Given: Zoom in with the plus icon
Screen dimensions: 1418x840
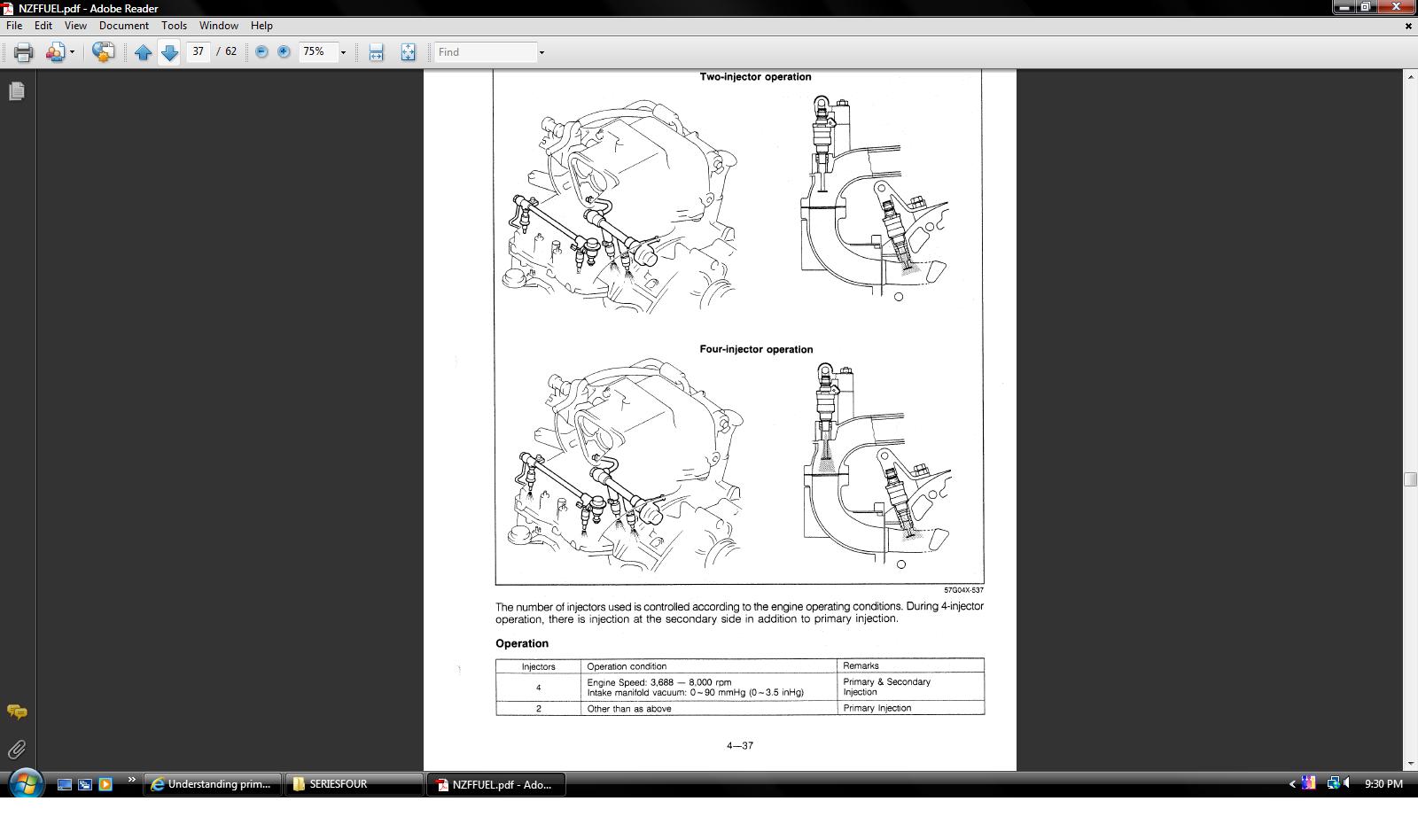Looking at the screenshot, I should click(x=284, y=52).
